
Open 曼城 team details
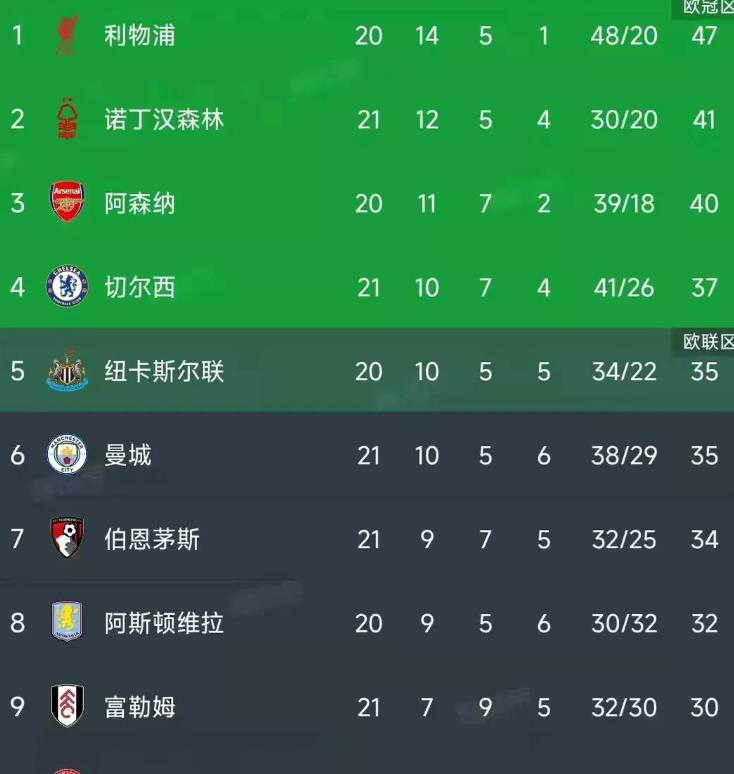(128, 455)
